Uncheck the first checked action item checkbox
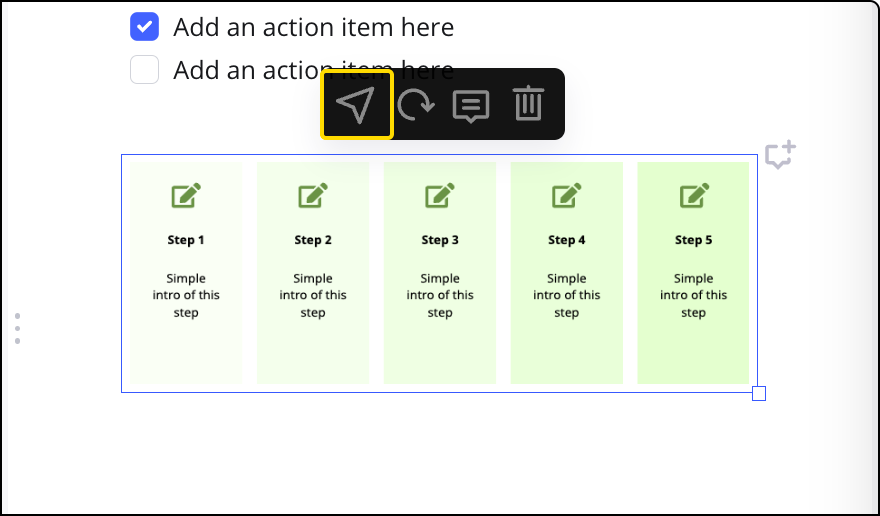 [x=145, y=27]
